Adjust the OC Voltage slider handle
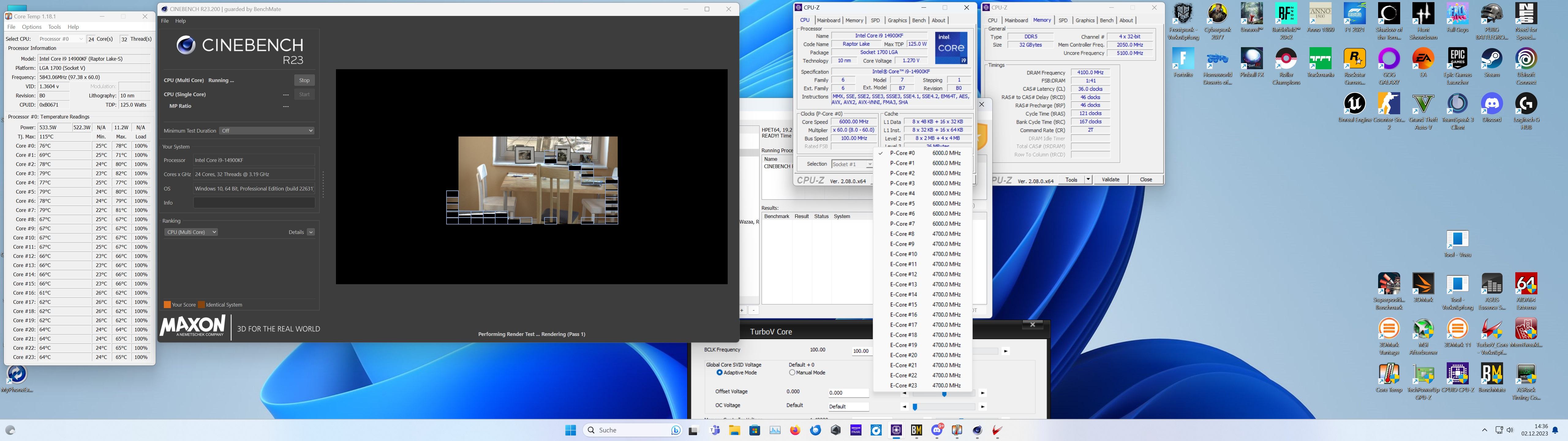Image resolution: width=1568 pixels, height=441 pixels. (x=915, y=407)
